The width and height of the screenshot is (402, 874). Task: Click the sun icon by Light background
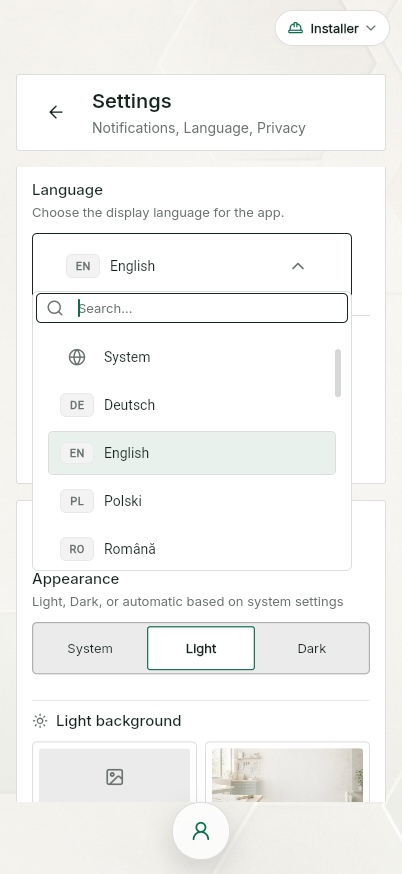tap(40, 721)
